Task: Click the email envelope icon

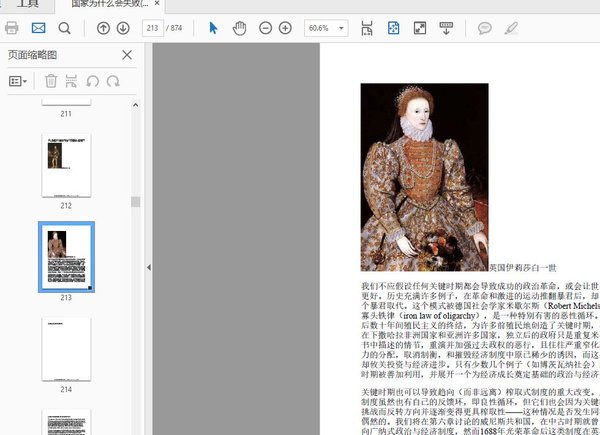Action: pyautogui.click(x=38, y=28)
